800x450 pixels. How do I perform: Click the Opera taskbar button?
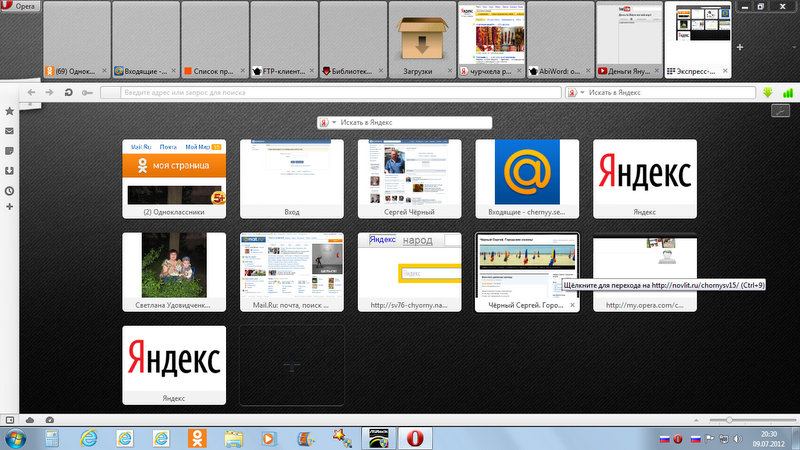click(x=415, y=438)
